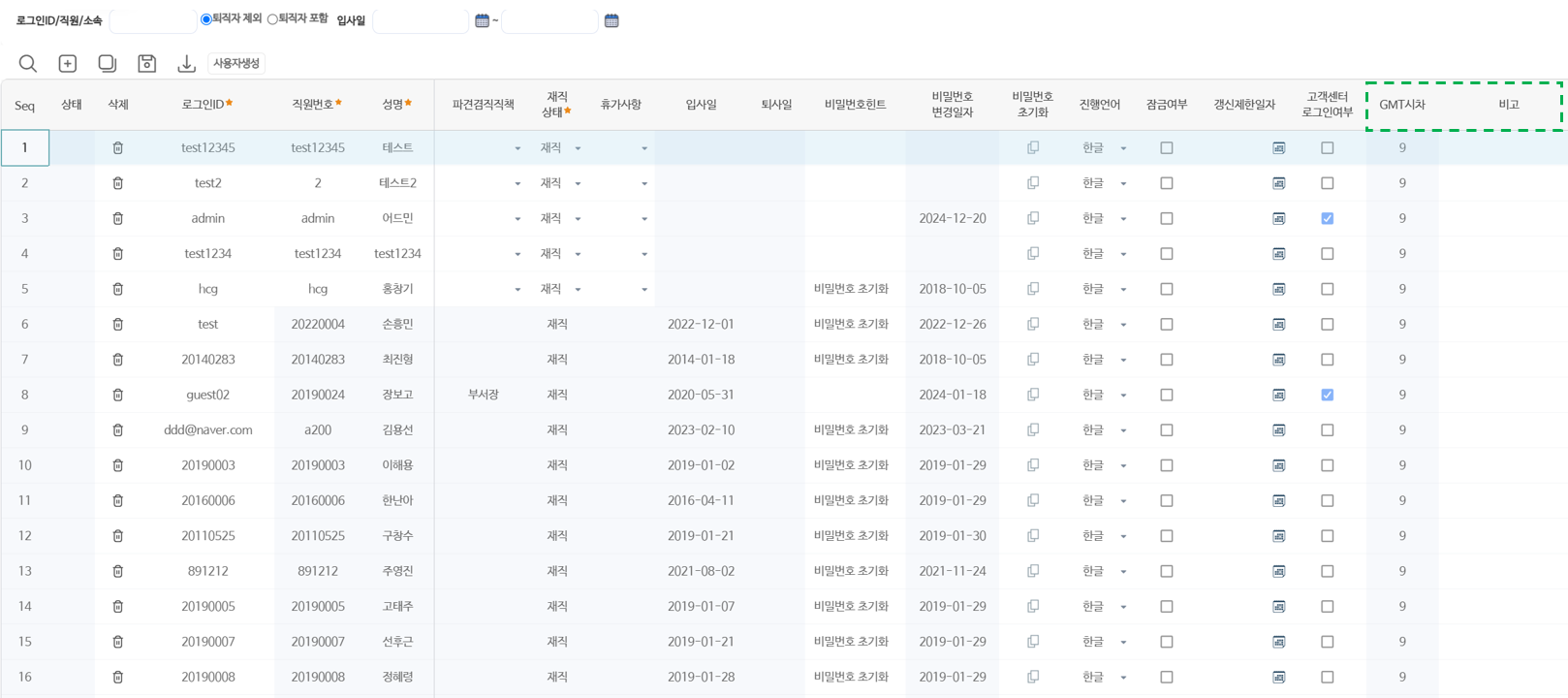This screenshot has width=1568, height=698.
Task: Uncheck customer center login for guest02
Action: [x=1328, y=396]
